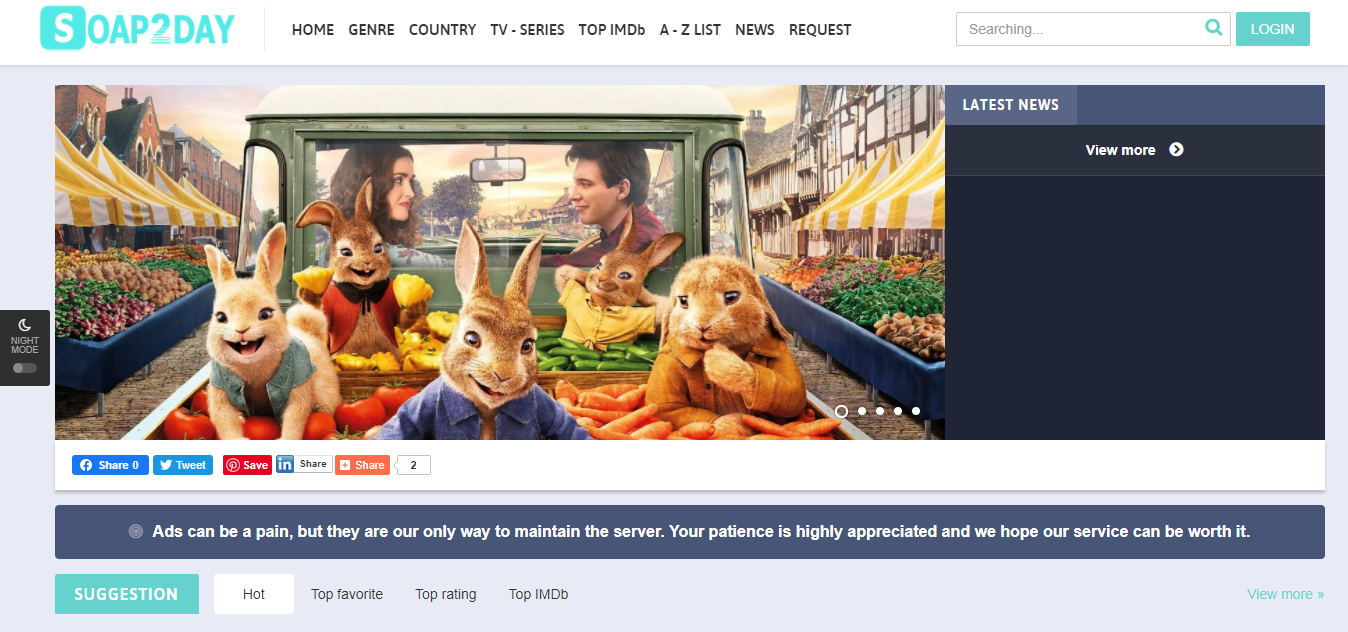Select the Latest News tab
Screen dimensions: 1348x632
[1010, 105]
